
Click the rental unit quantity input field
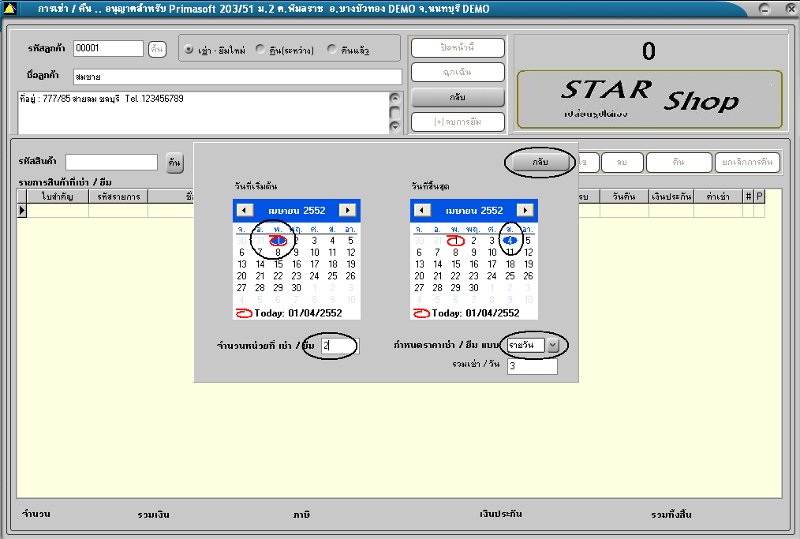[339, 346]
